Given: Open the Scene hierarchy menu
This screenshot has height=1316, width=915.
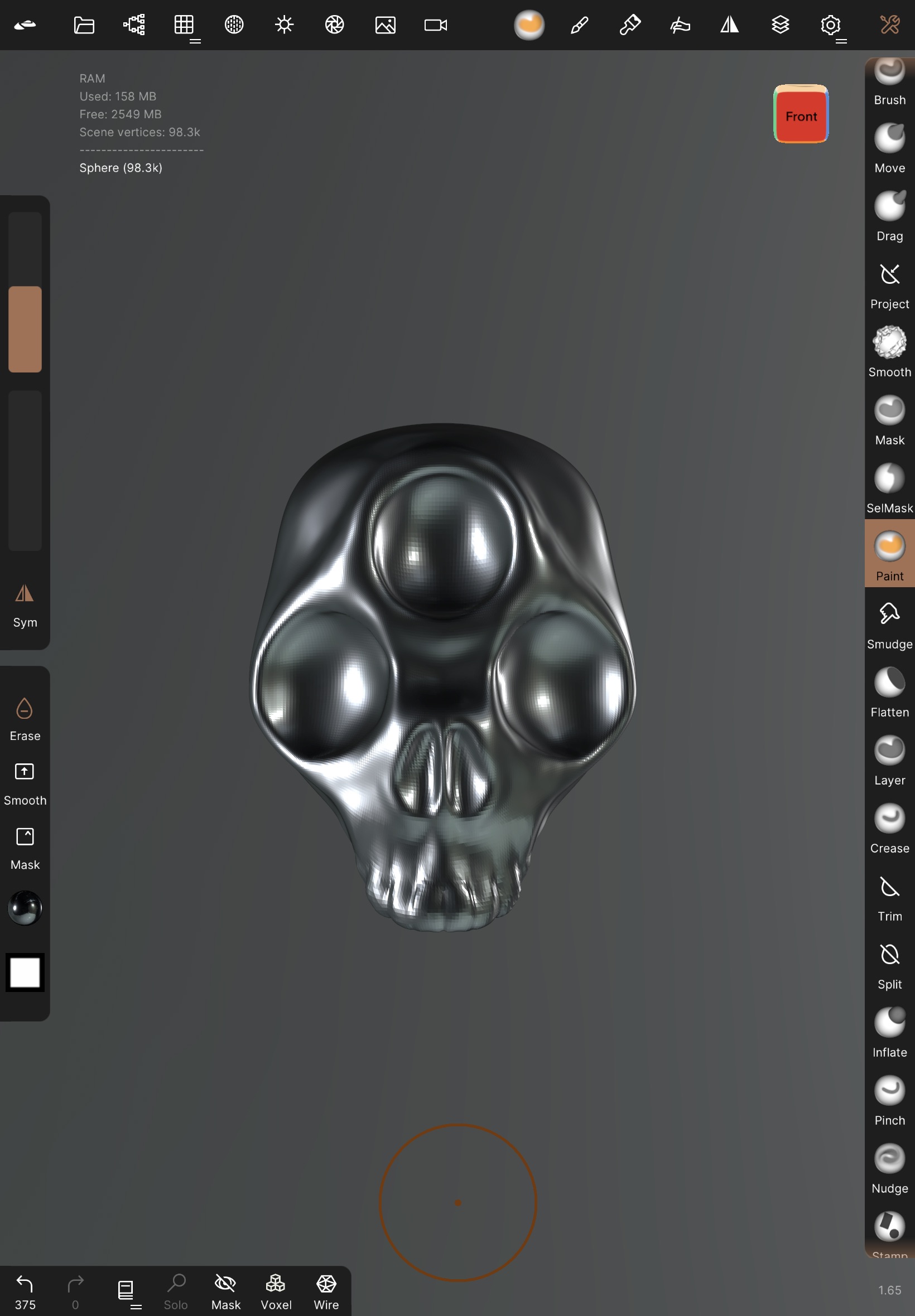Looking at the screenshot, I should (x=133, y=25).
